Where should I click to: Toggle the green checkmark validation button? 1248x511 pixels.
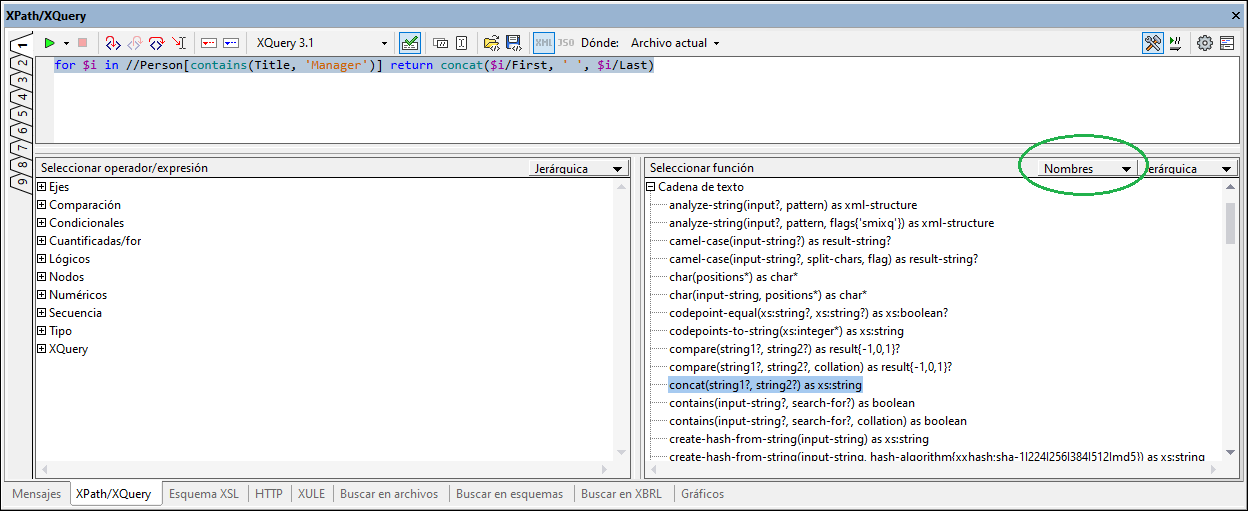(x=409, y=43)
